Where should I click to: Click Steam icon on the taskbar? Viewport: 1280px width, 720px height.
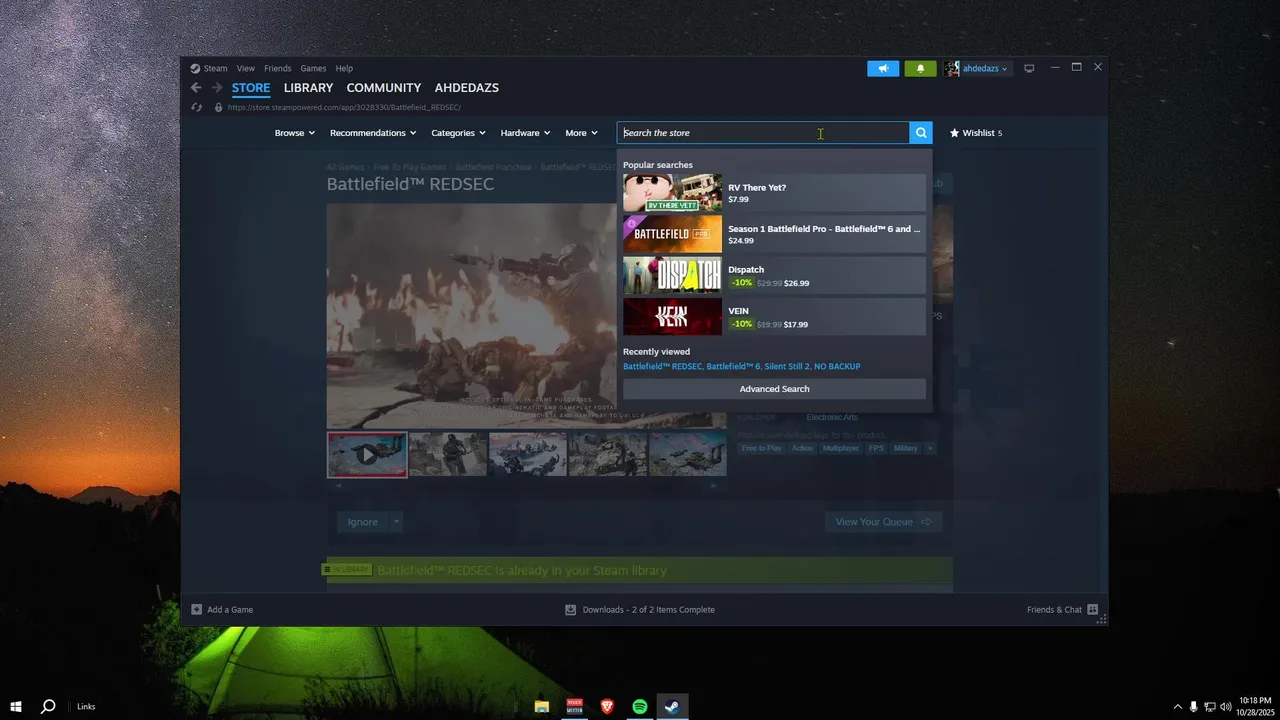(x=673, y=706)
